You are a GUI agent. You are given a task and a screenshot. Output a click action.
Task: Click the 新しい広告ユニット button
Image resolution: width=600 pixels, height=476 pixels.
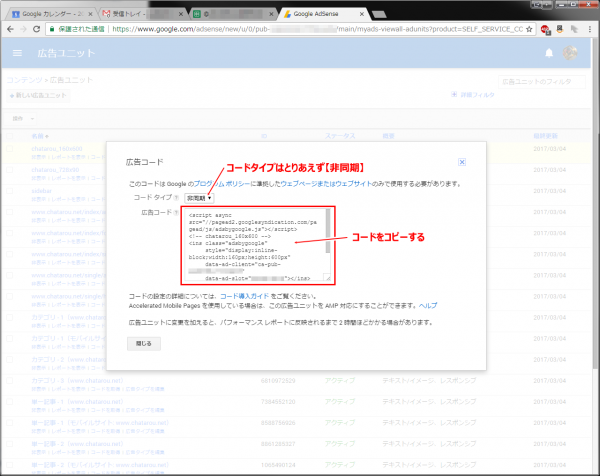point(39,95)
